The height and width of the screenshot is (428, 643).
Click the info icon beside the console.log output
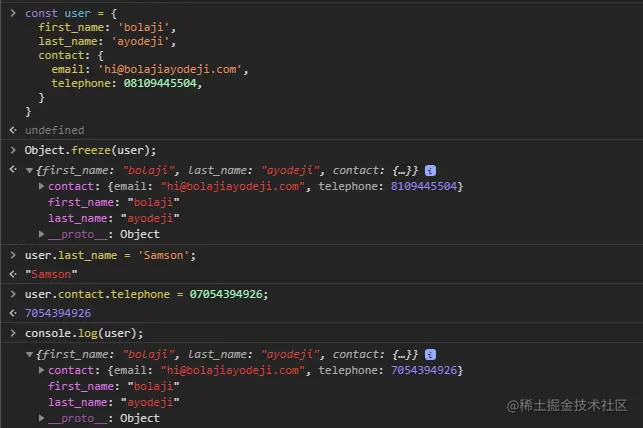click(430, 355)
